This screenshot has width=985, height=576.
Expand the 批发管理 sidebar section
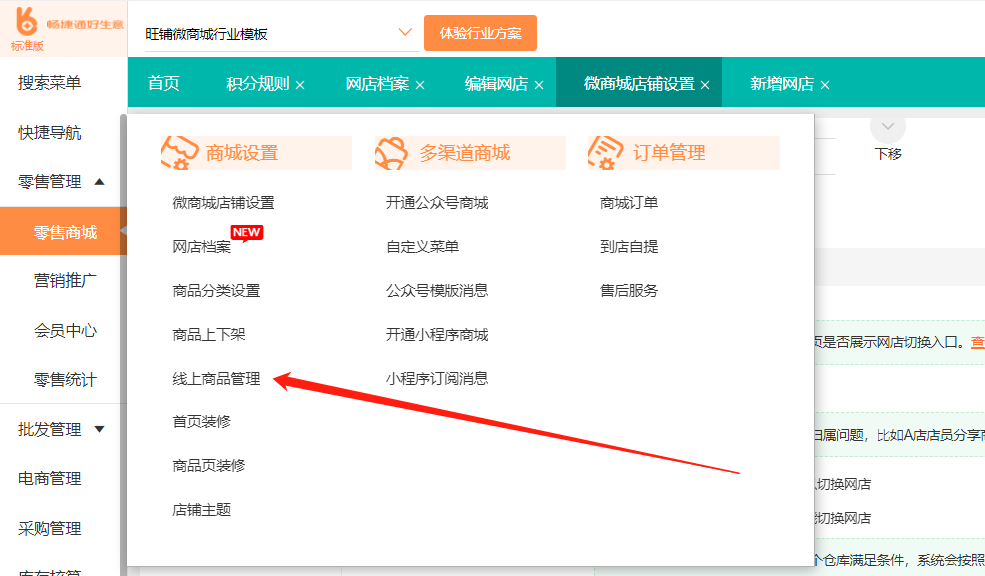99,430
